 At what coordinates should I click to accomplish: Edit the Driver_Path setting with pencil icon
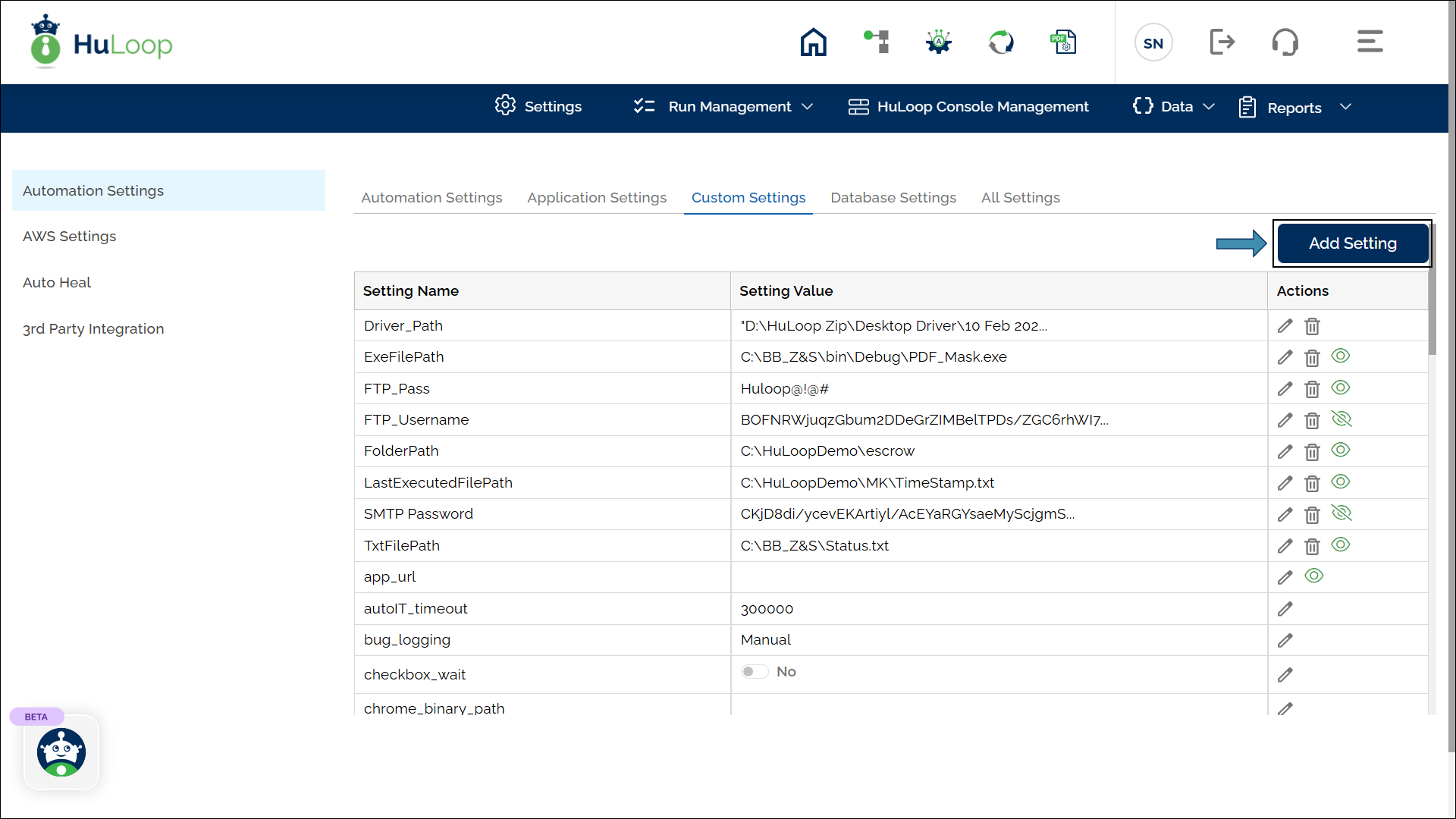click(x=1285, y=326)
